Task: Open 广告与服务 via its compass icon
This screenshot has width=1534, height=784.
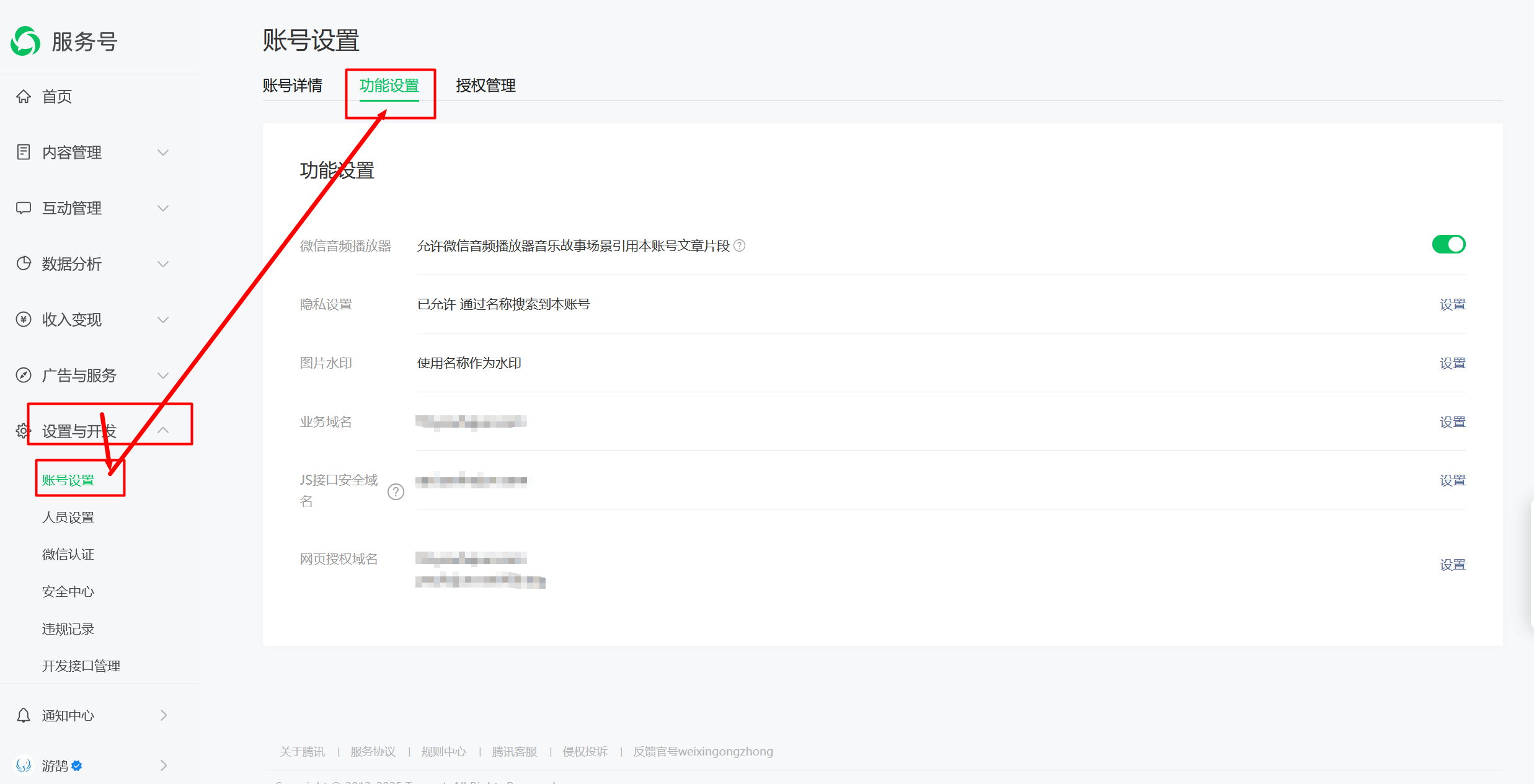Action: pyautogui.click(x=23, y=375)
